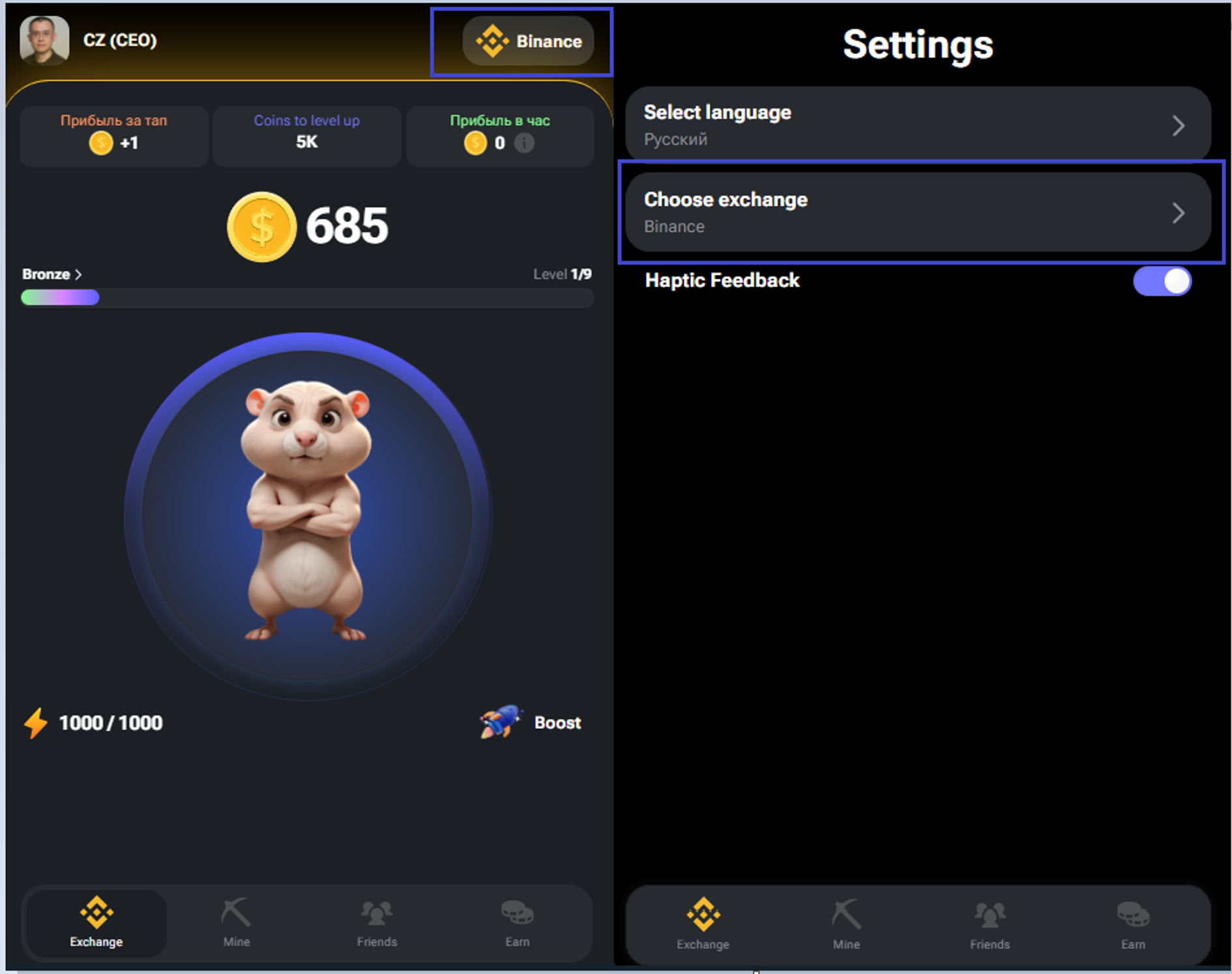
Task: Click the CZ profile avatar picture
Action: coord(44,40)
